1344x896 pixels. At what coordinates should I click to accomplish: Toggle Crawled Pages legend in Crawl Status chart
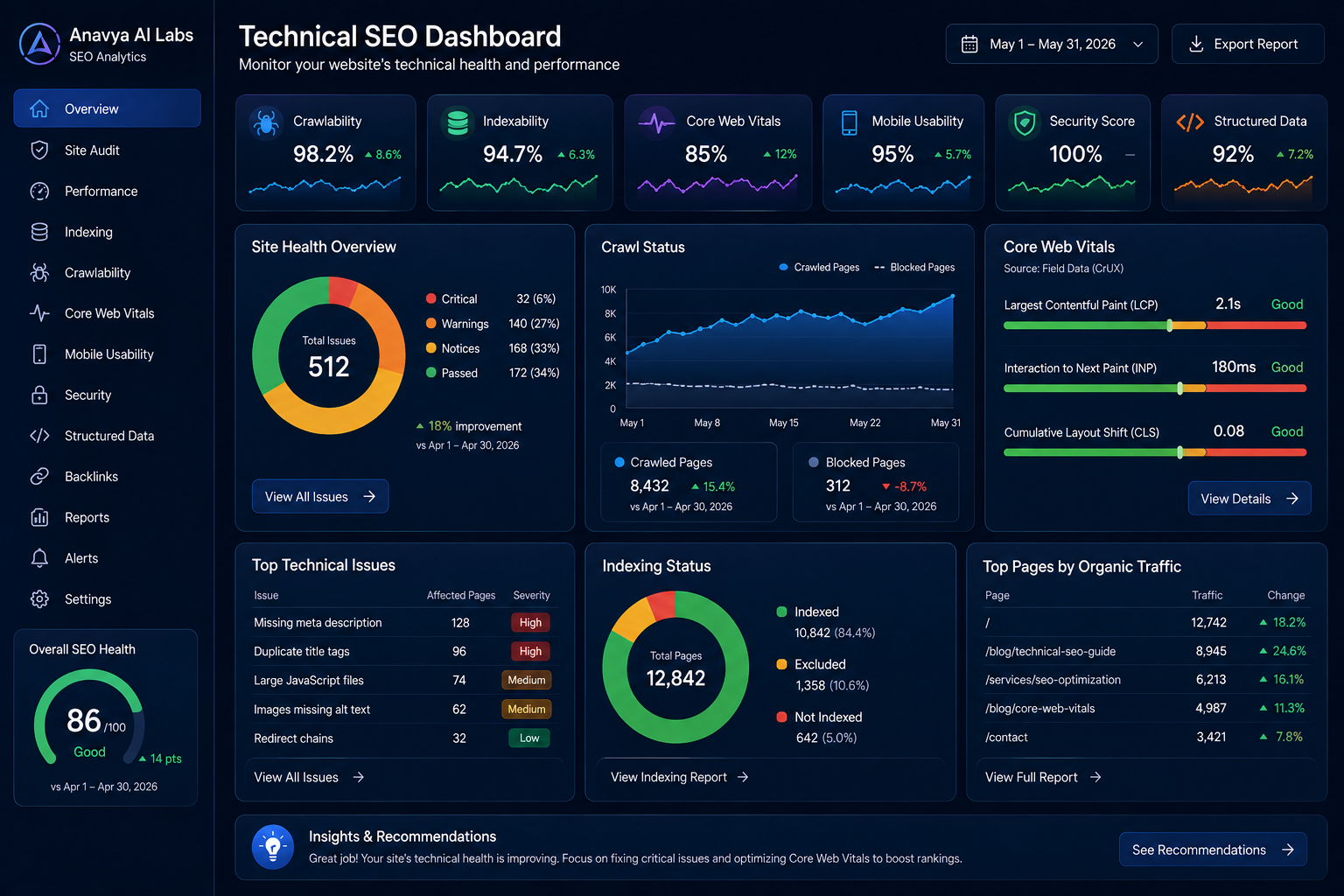coord(819,267)
